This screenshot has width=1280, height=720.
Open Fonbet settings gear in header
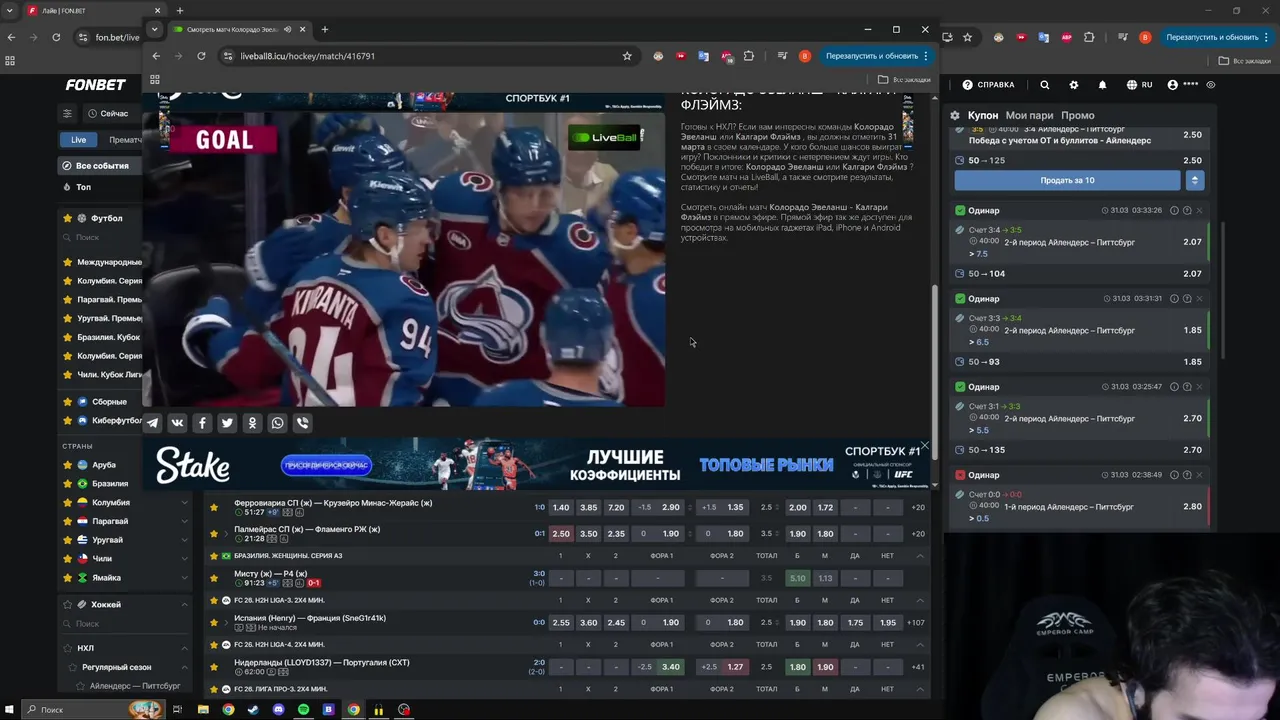(1074, 85)
